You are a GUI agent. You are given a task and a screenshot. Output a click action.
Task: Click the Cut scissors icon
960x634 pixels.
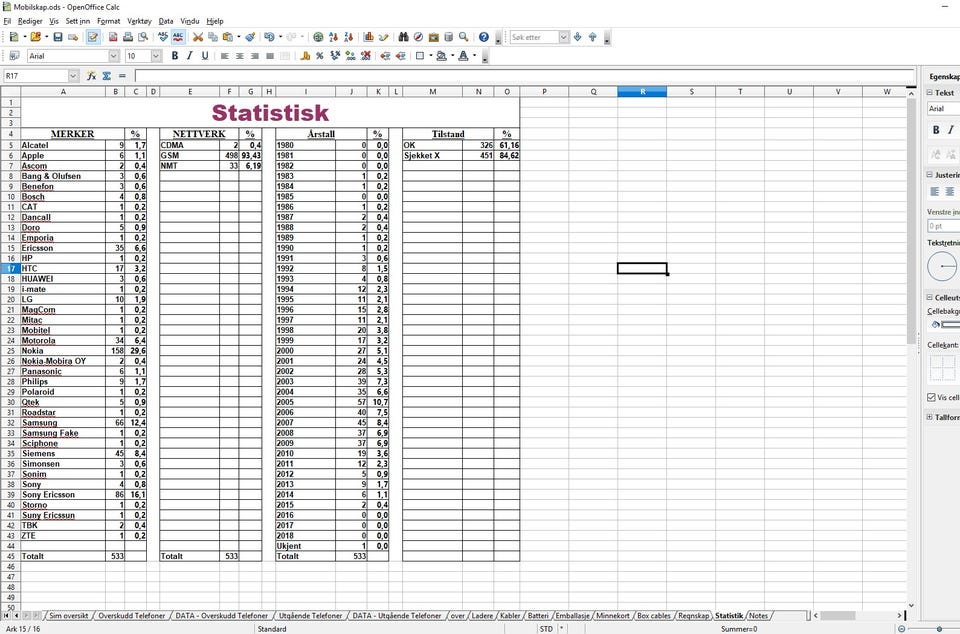[198, 37]
